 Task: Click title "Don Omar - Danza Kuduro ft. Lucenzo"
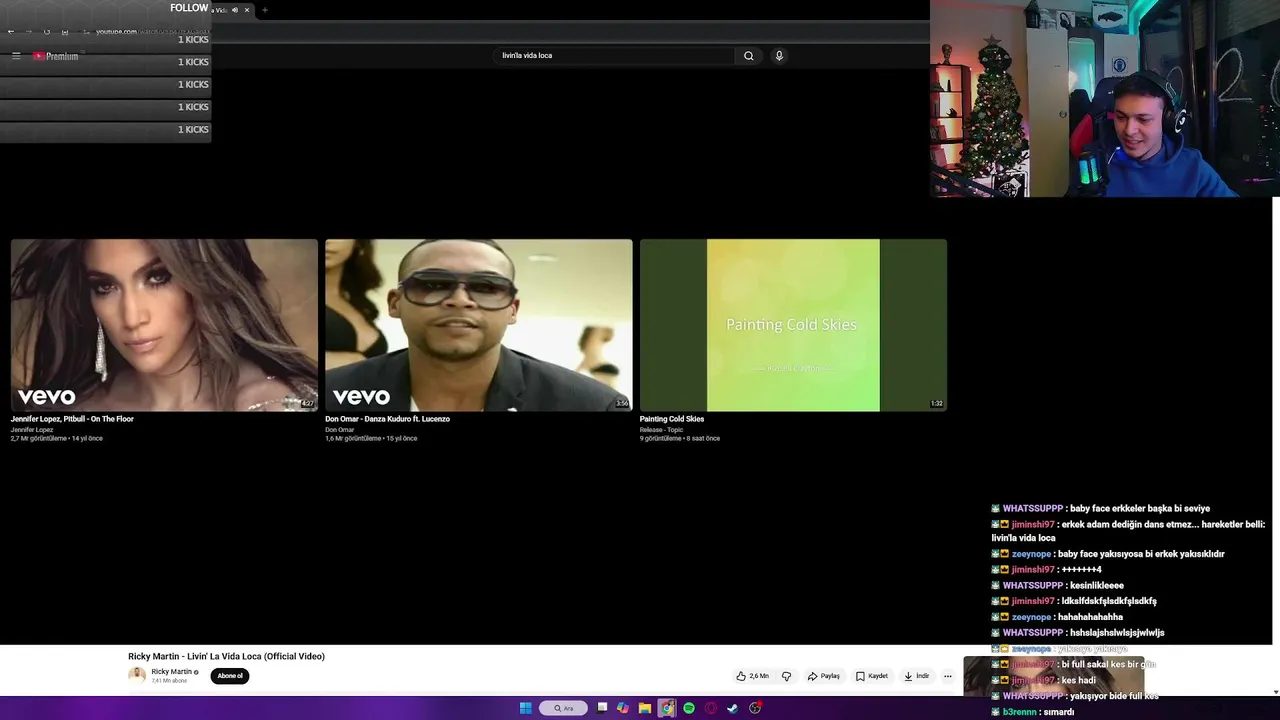[387, 419]
